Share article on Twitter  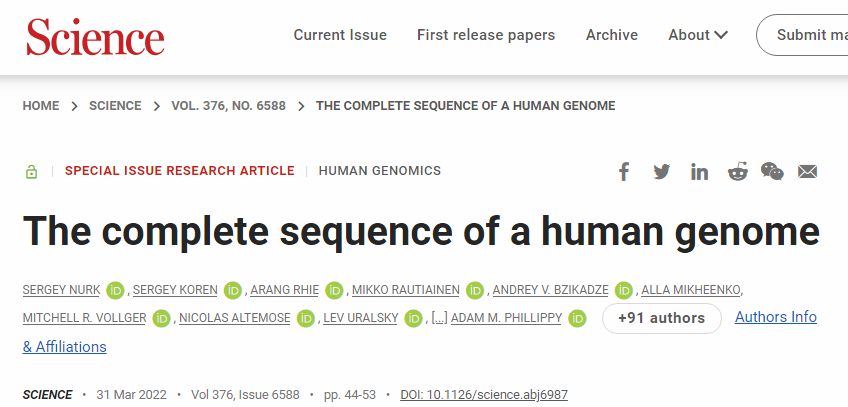point(662,171)
